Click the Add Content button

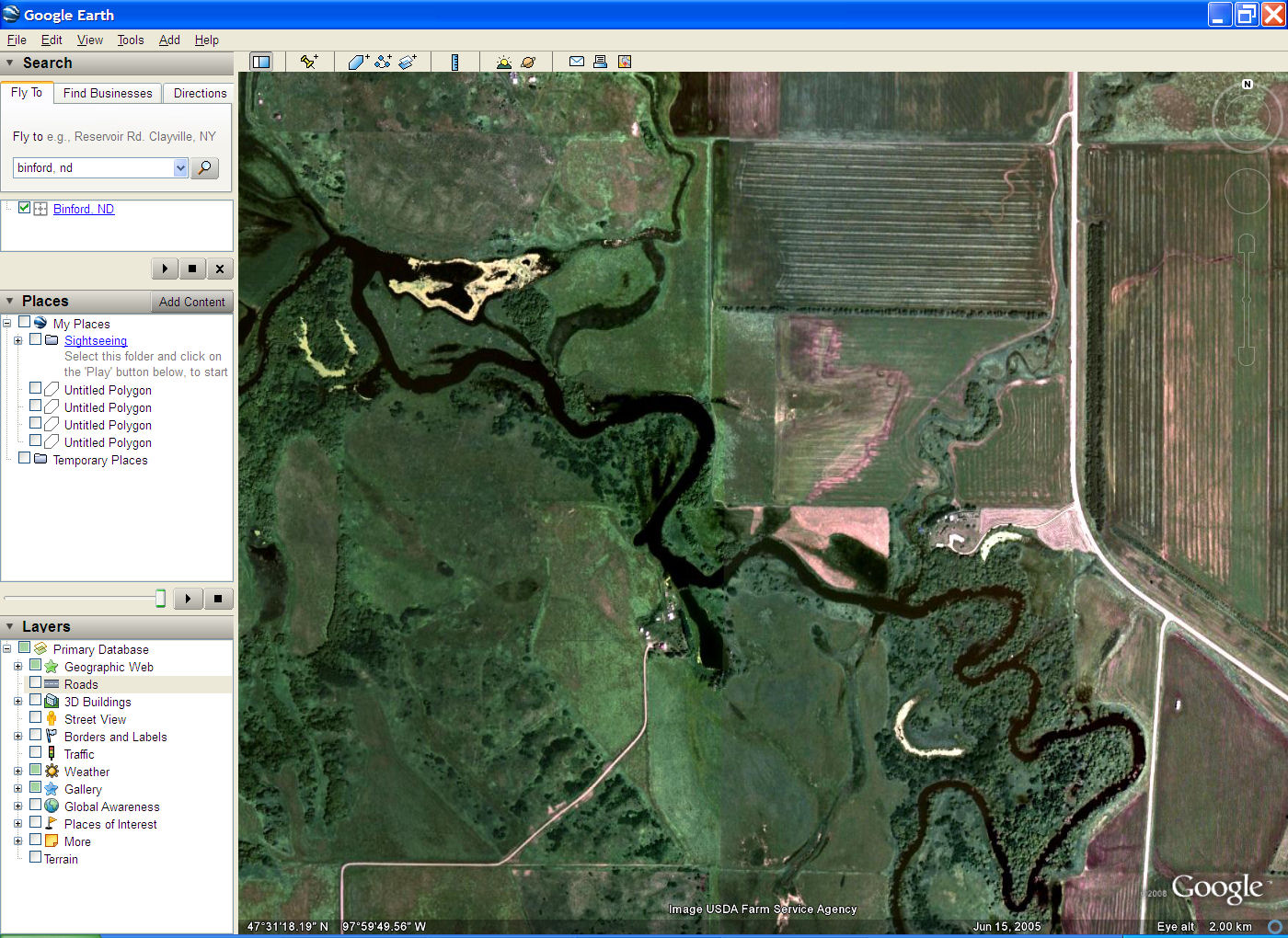click(x=191, y=302)
